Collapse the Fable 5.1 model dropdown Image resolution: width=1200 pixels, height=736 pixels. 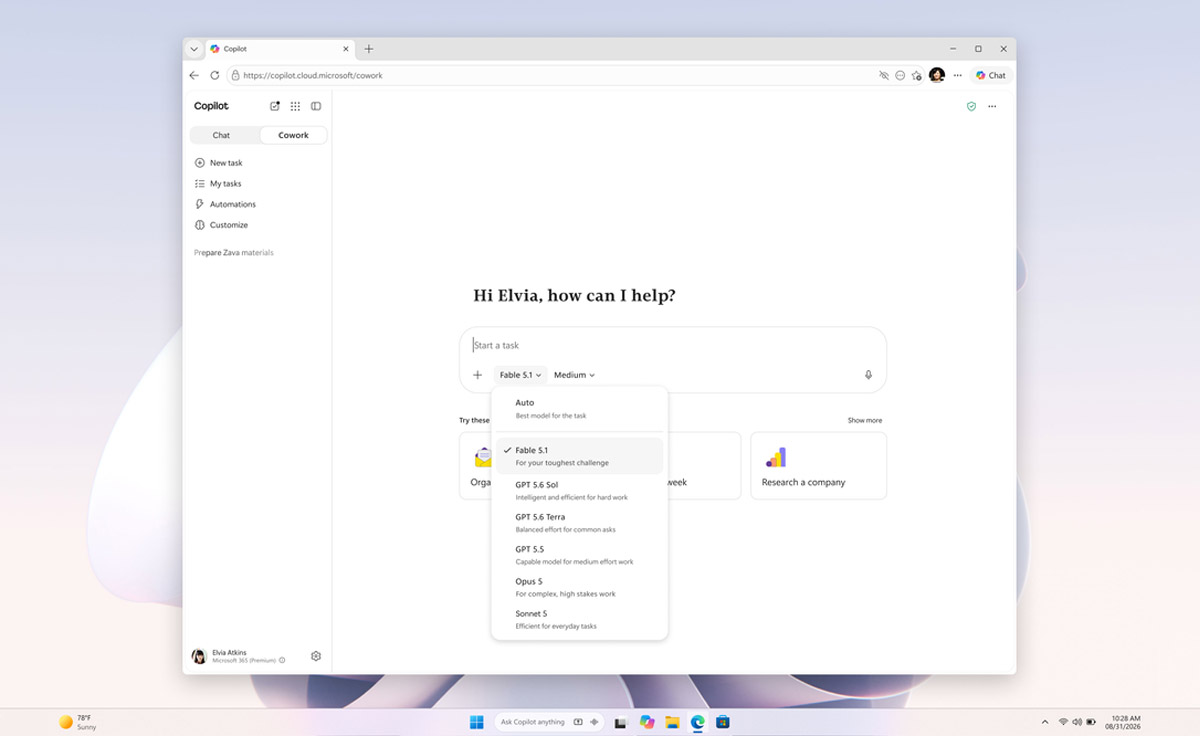[x=520, y=375]
